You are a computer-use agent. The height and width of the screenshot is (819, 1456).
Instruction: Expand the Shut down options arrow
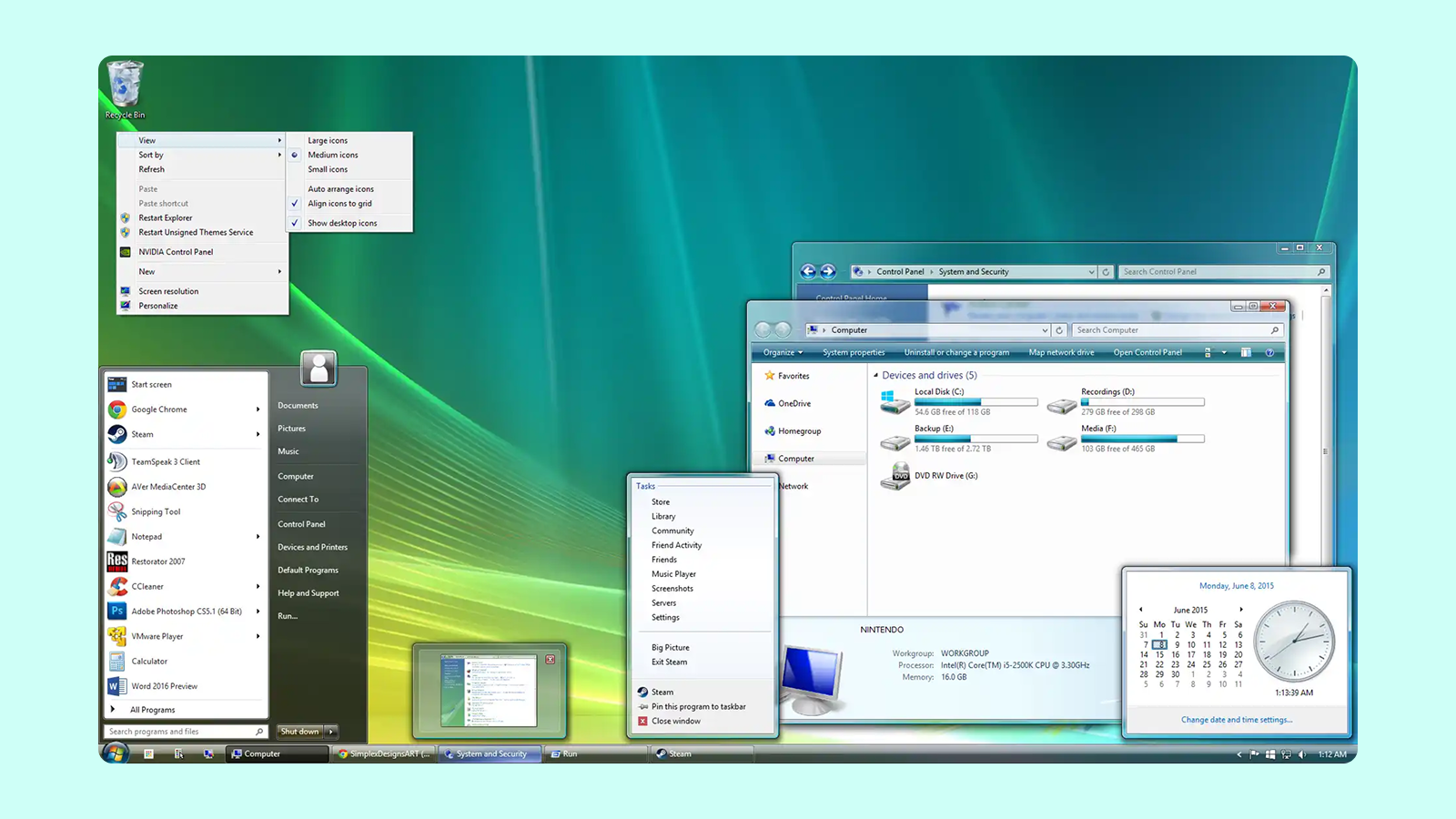pos(331,731)
